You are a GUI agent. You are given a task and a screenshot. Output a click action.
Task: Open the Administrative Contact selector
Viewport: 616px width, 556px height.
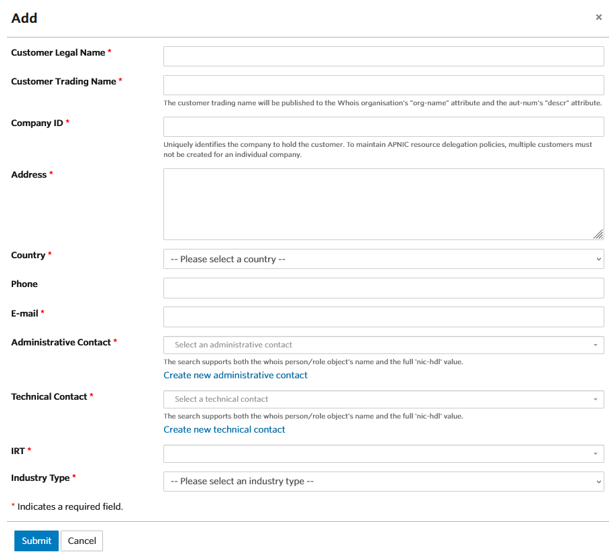(375, 345)
